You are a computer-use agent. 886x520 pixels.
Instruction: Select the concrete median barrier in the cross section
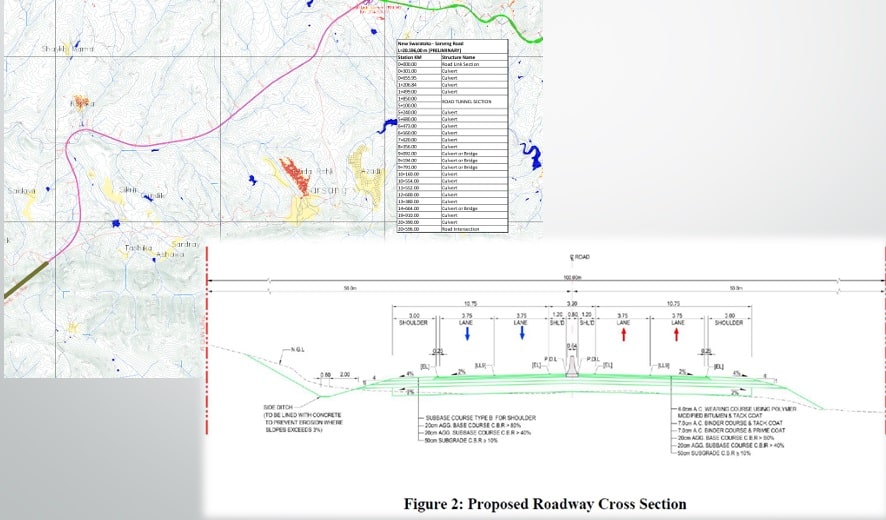coord(572,367)
